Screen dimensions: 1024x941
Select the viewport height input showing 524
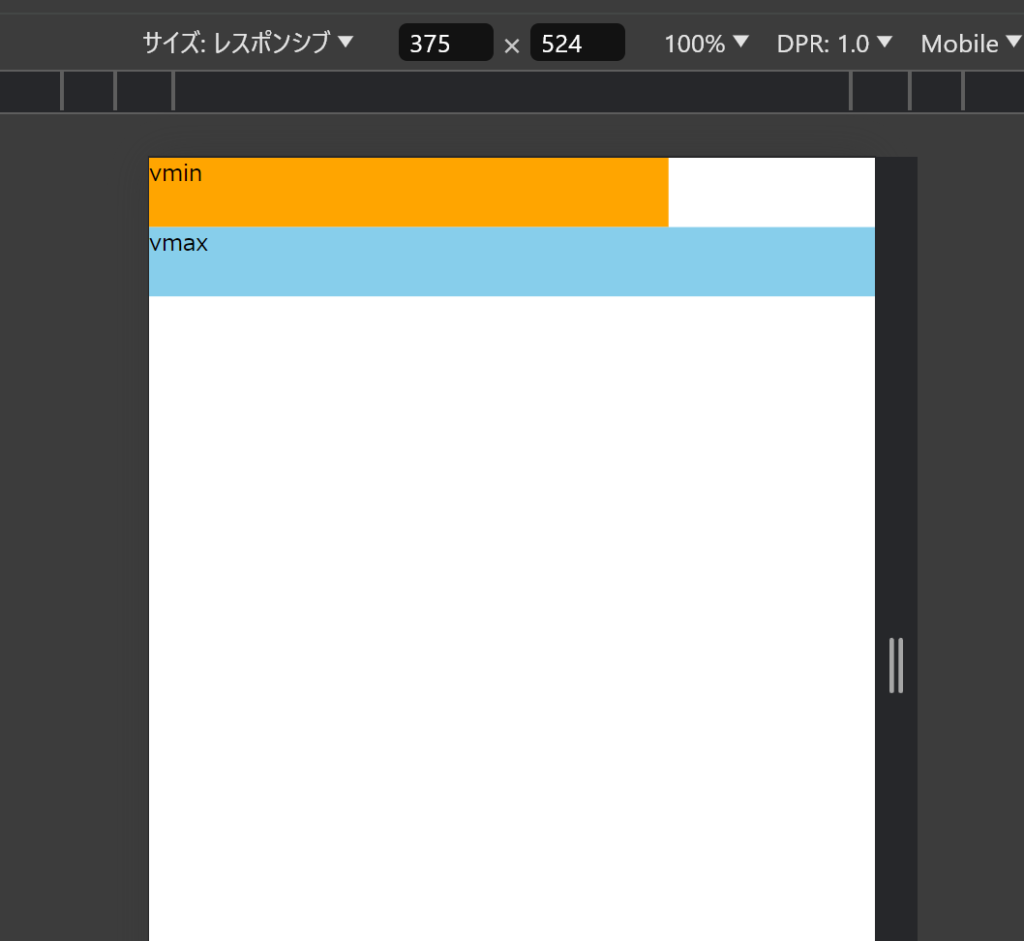coord(577,43)
